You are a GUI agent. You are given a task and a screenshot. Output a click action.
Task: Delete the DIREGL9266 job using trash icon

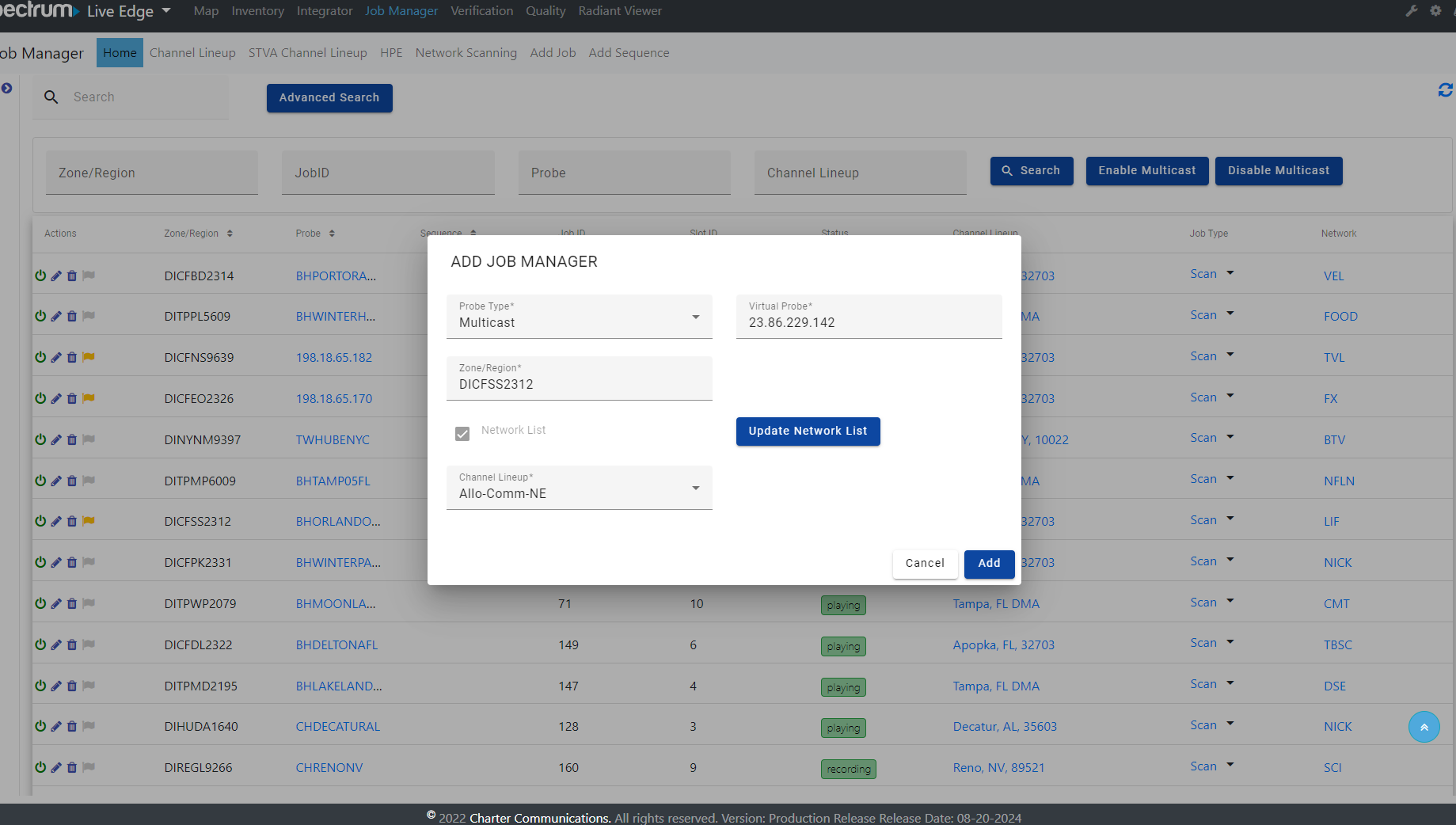72,767
